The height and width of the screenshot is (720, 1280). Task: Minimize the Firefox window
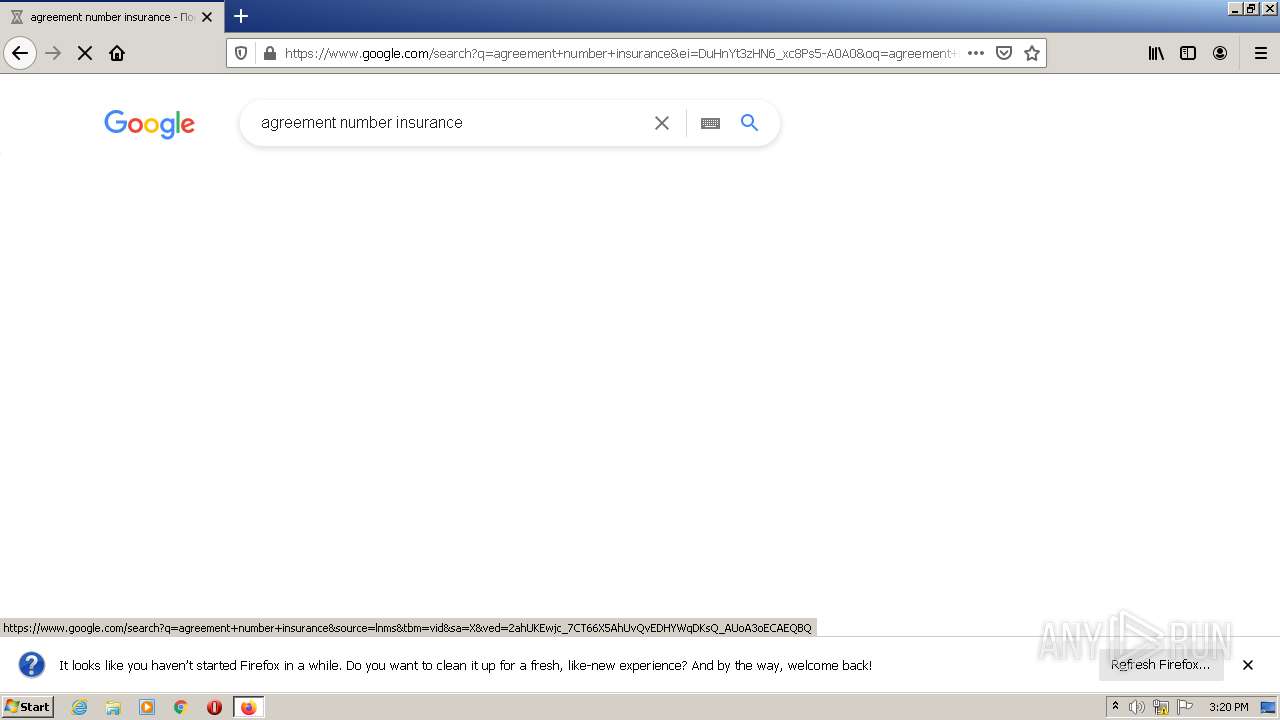[1235, 8]
